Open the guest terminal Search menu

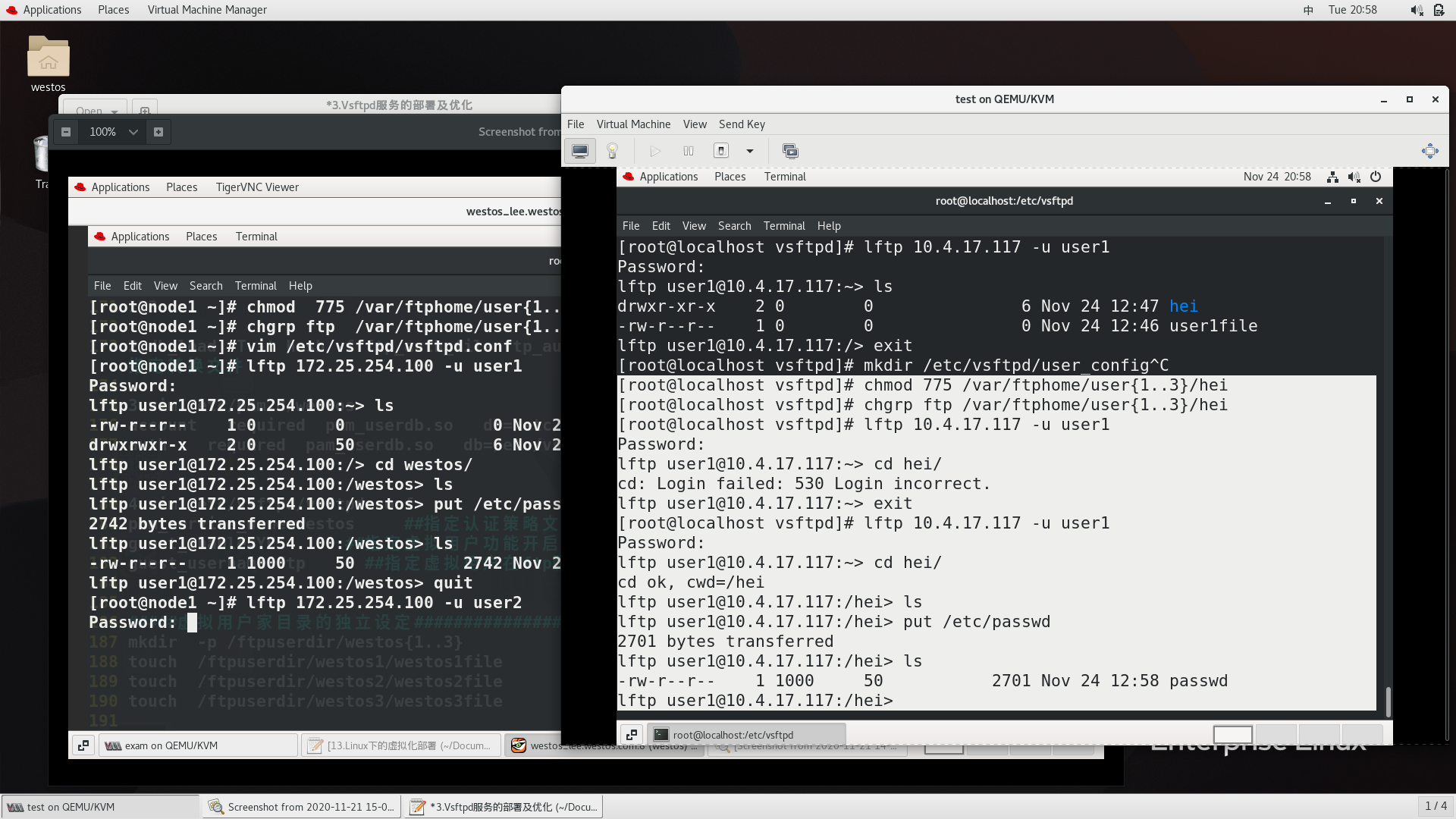point(734,226)
